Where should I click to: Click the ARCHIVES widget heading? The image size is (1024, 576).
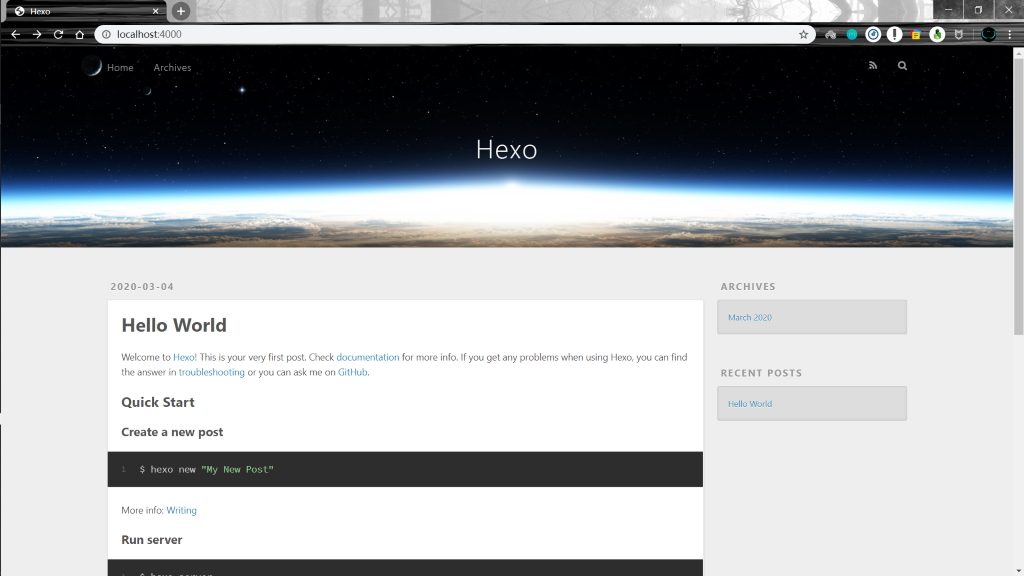coord(748,287)
